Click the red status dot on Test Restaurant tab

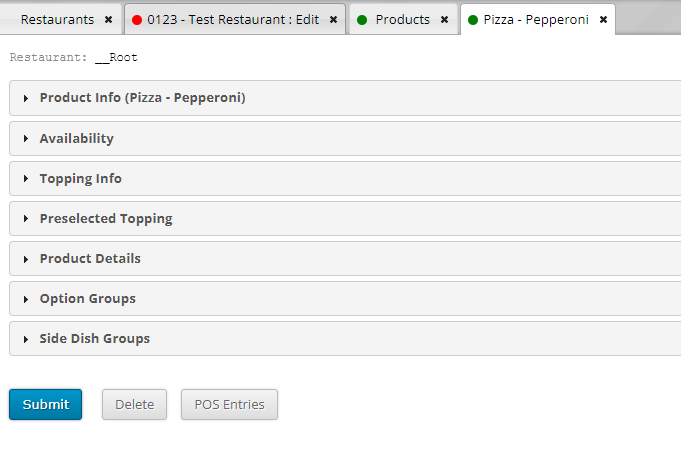[x=137, y=20]
